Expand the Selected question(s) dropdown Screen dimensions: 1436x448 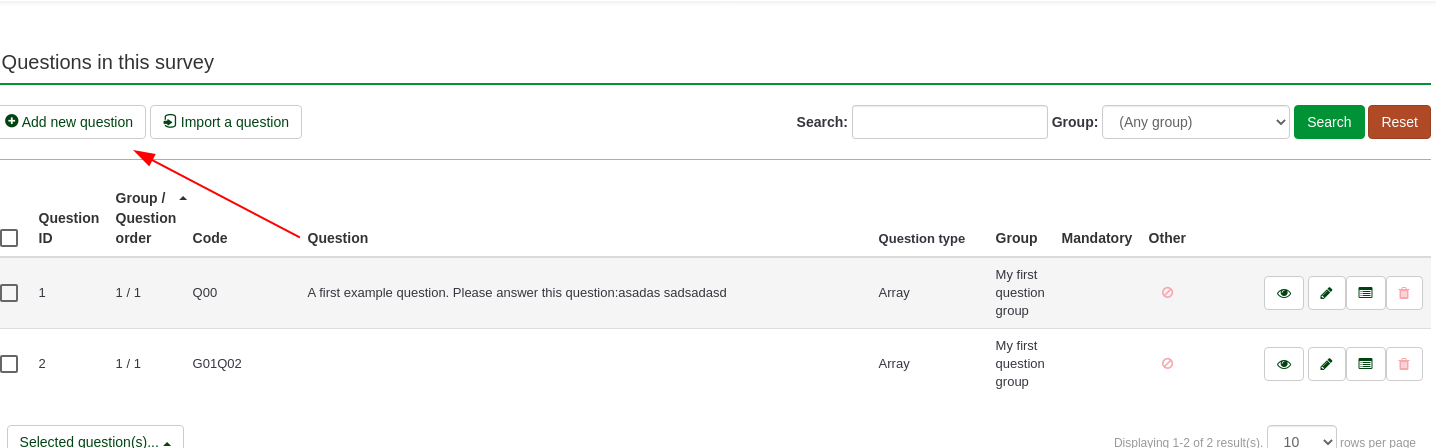95,441
